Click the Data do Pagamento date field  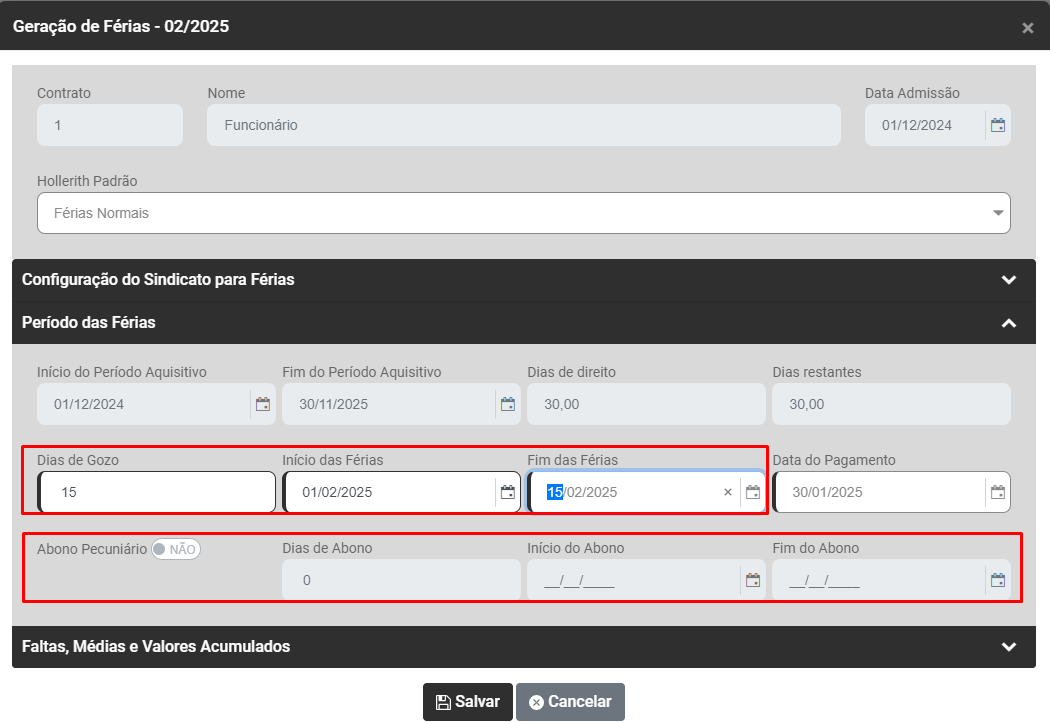(880, 492)
